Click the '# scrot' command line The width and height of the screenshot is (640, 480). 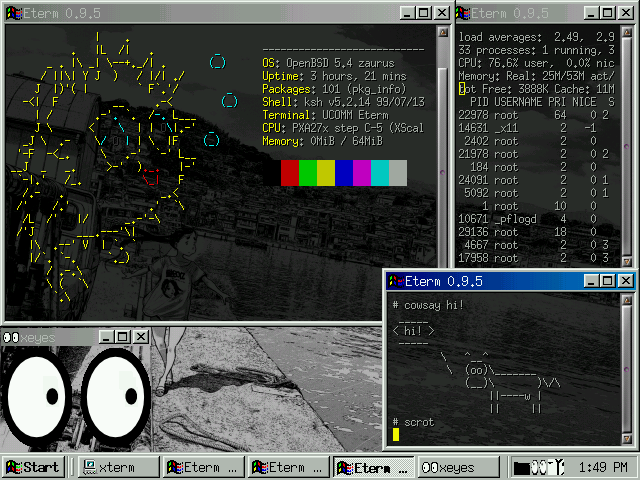pyautogui.click(x=413, y=422)
